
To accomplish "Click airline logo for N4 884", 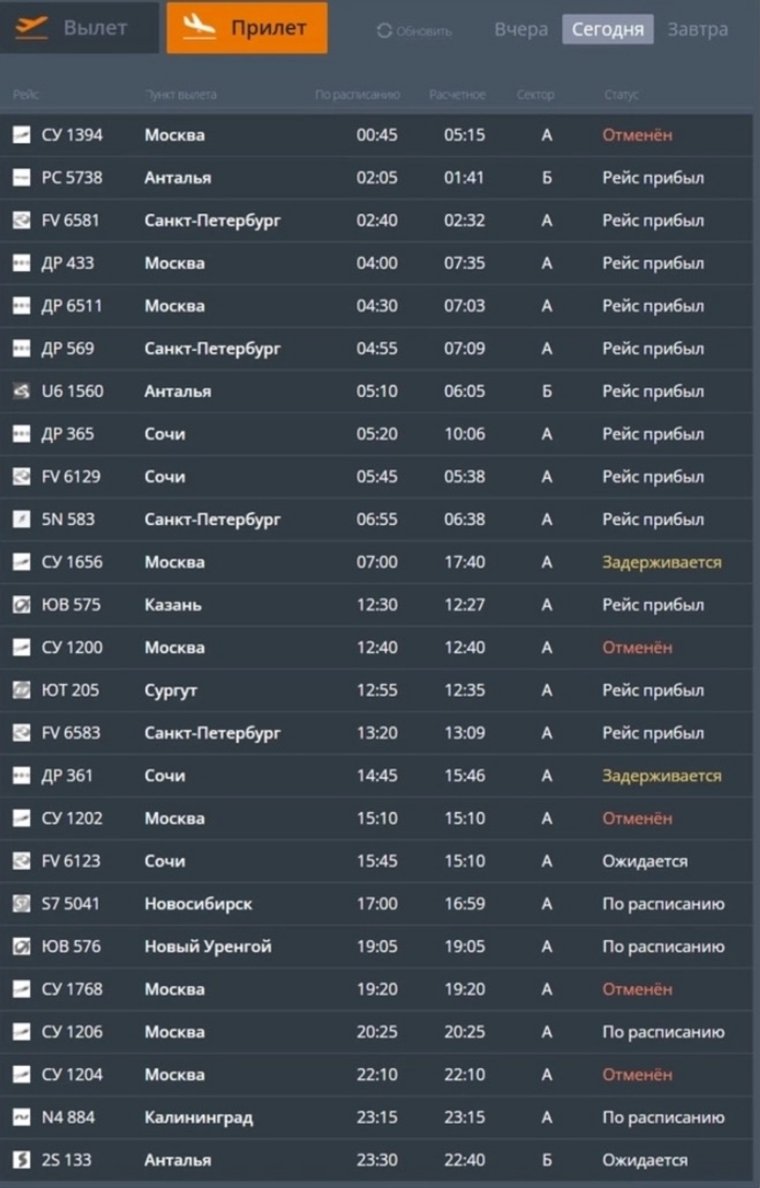I will pyautogui.click(x=21, y=1117).
